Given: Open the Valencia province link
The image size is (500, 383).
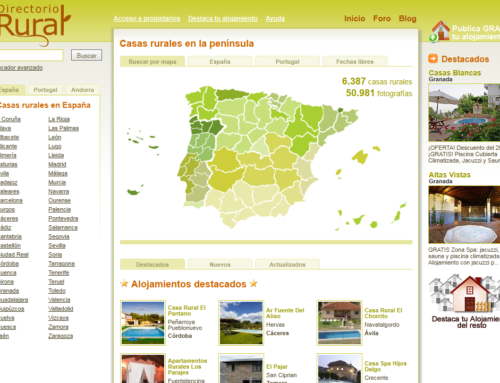Looking at the screenshot, I should click(x=59, y=299).
